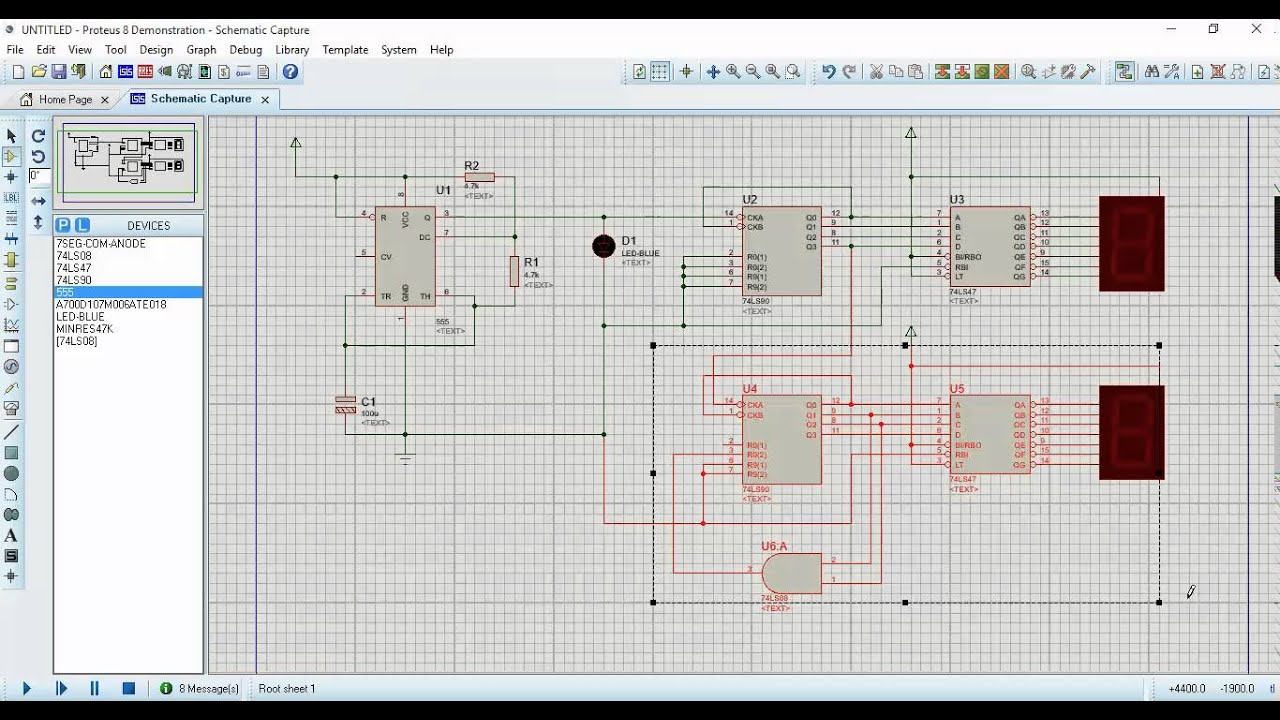The image size is (1280, 720).
Task: Pause the simulation
Action: point(95,688)
